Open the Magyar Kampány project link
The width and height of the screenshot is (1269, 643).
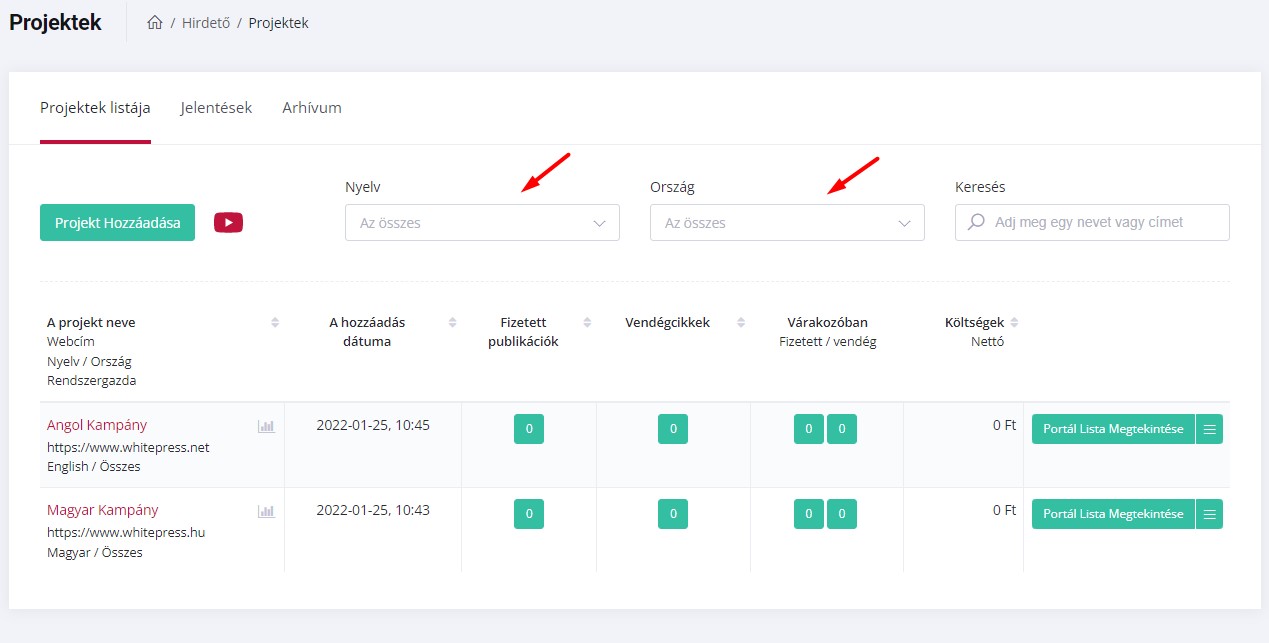tap(102, 510)
